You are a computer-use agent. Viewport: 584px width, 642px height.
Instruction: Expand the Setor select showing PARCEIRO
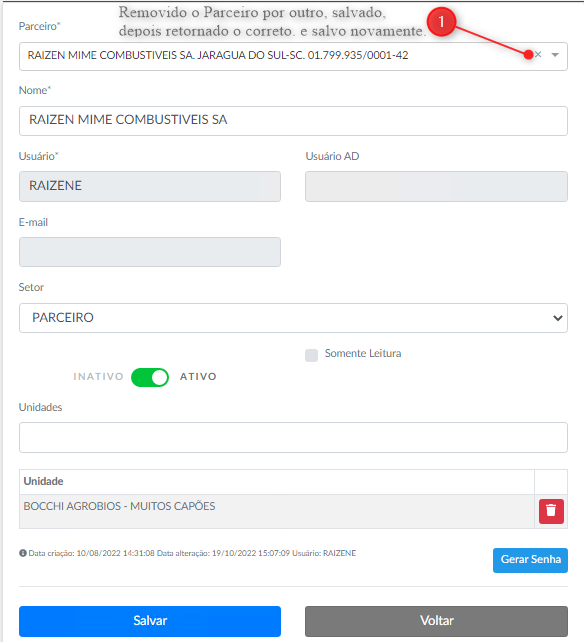click(x=293, y=318)
